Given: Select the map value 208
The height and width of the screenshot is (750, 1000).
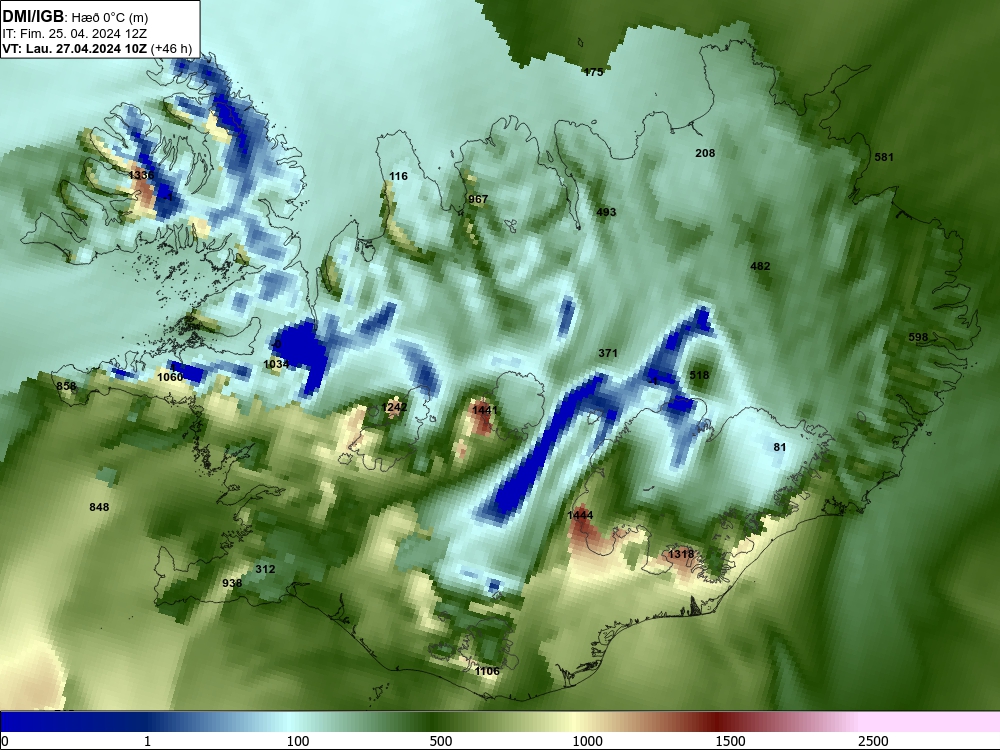Looking at the screenshot, I should tap(705, 153).
